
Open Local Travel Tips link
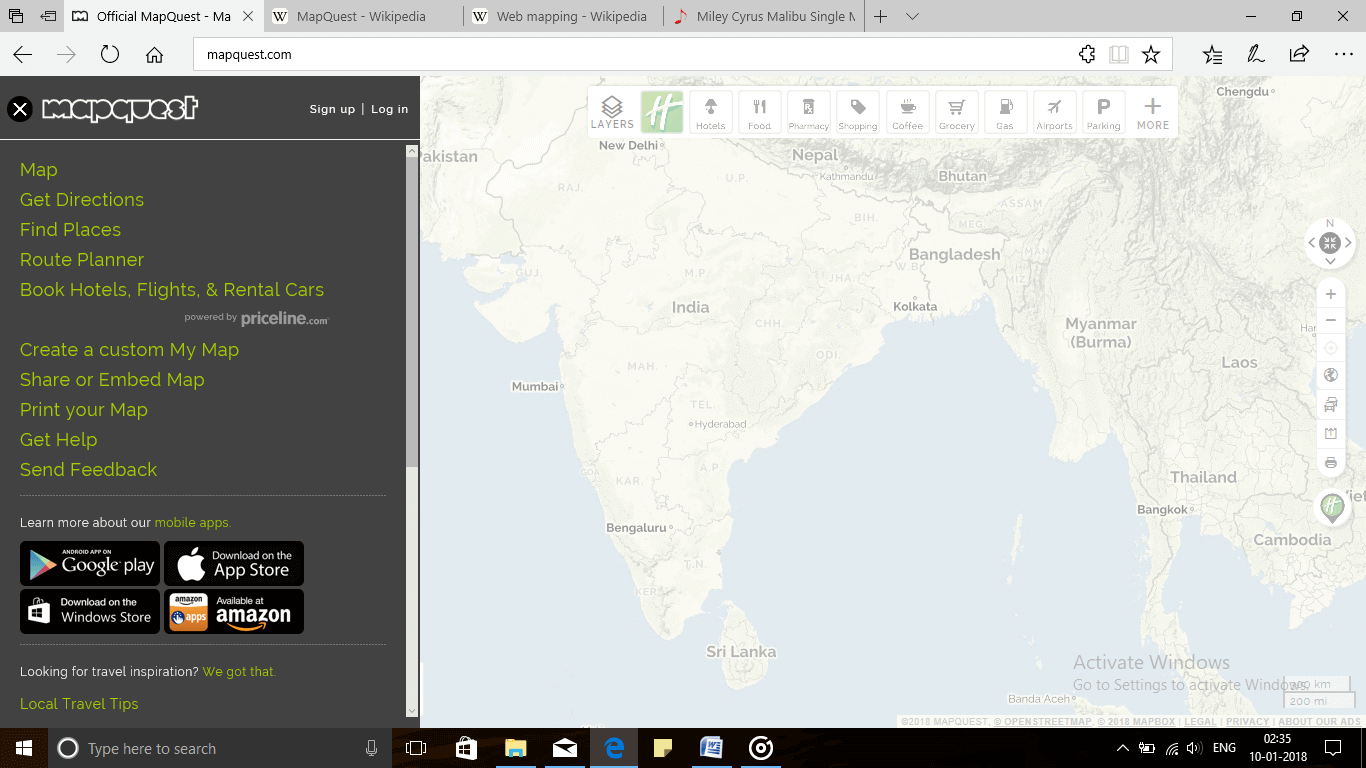tap(79, 704)
